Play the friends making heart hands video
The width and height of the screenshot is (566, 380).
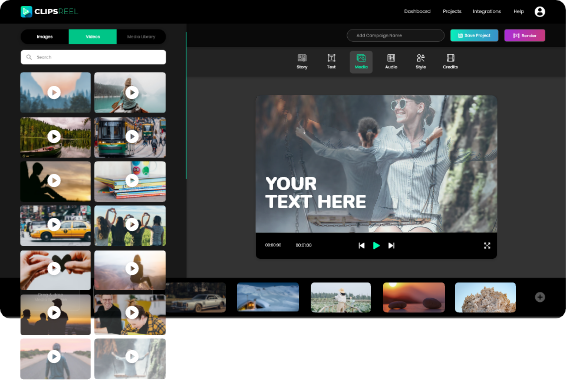coord(132,224)
